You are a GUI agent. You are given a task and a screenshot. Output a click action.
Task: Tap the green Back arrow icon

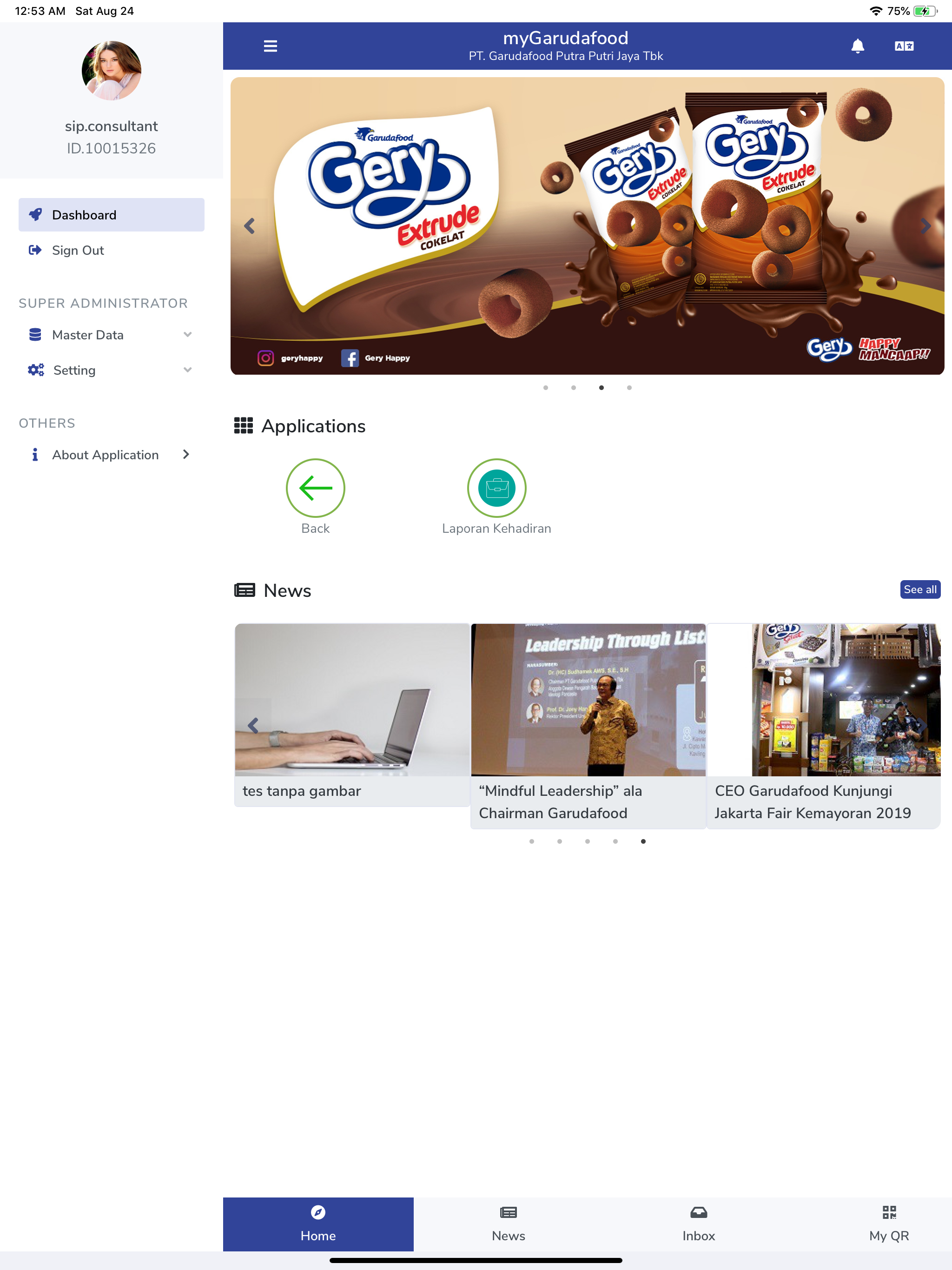[315, 488]
